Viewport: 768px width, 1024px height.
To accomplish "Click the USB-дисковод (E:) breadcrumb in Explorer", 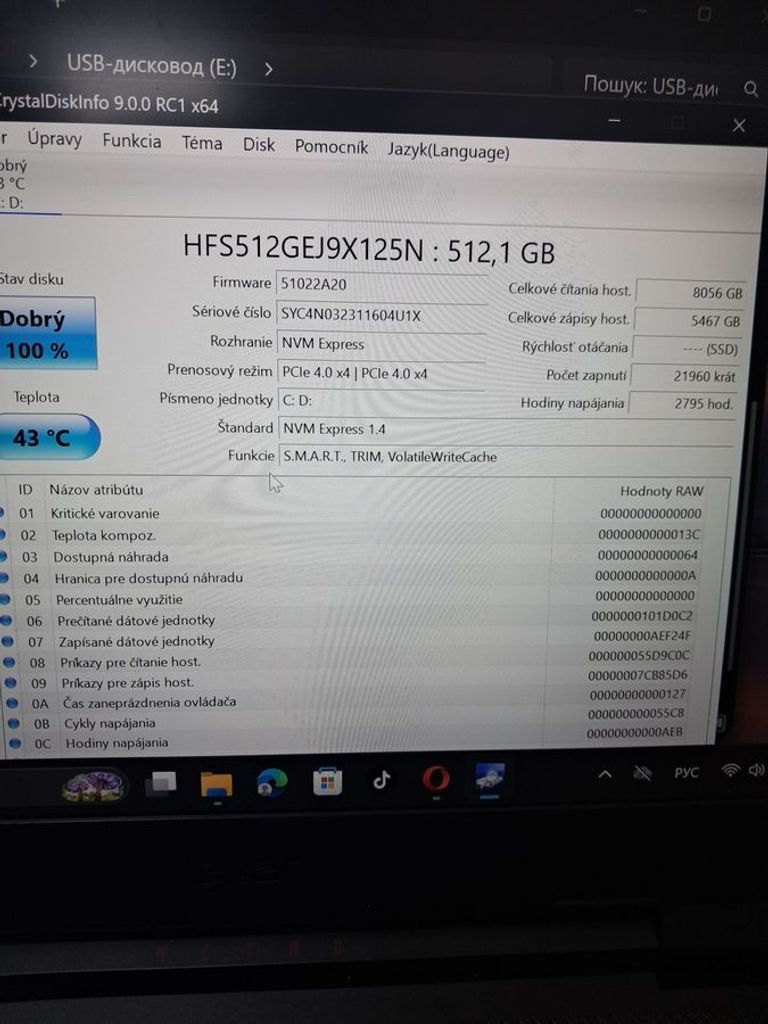I will tap(152, 66).
